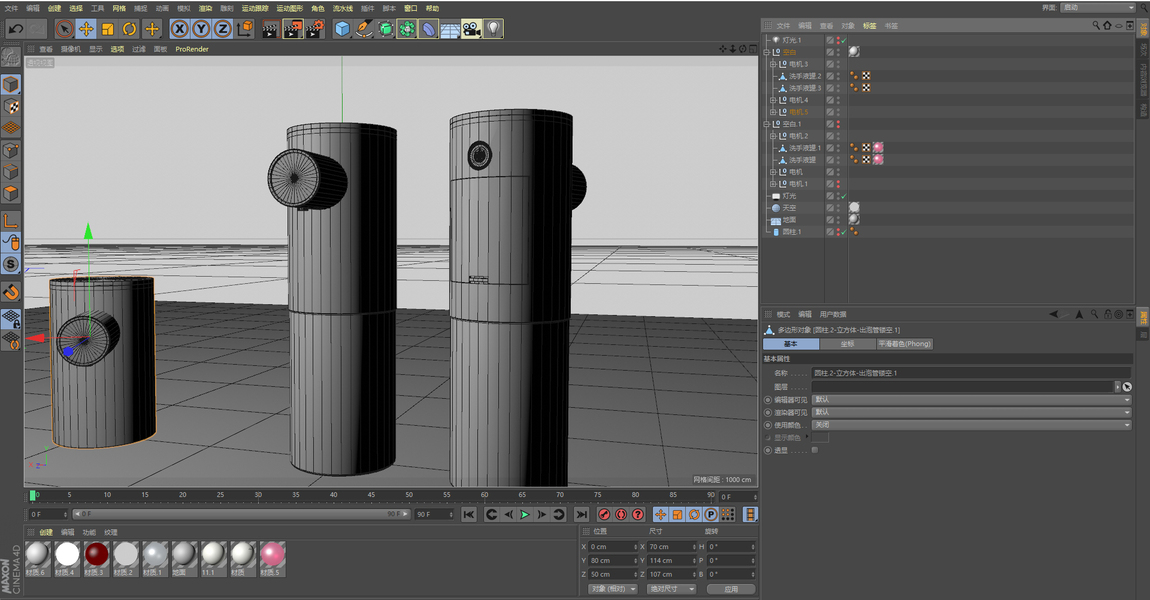This screenshot has width=1150, height=600.
Task: Toggle X axis lock
Action: coord(180,29)
